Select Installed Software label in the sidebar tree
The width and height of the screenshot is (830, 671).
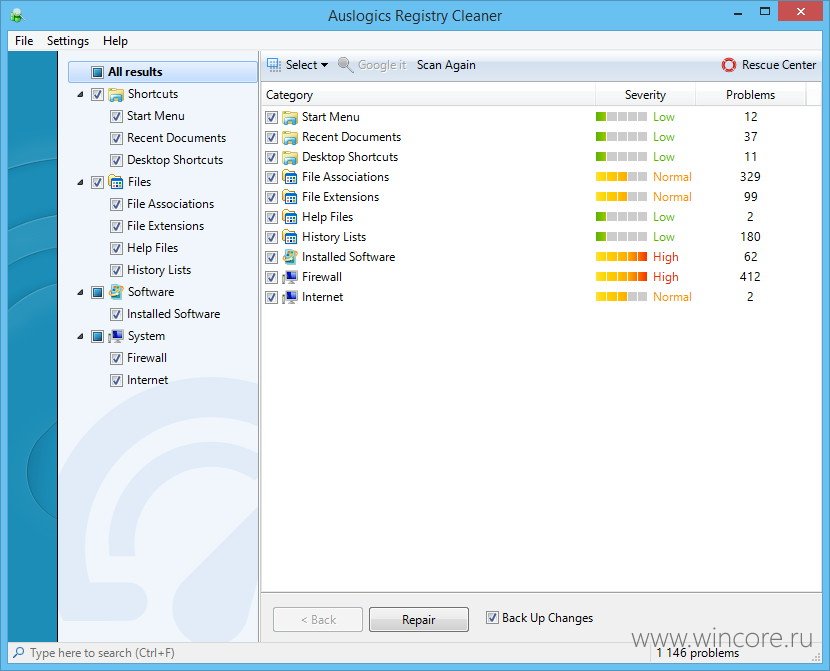tap(174, 314)
